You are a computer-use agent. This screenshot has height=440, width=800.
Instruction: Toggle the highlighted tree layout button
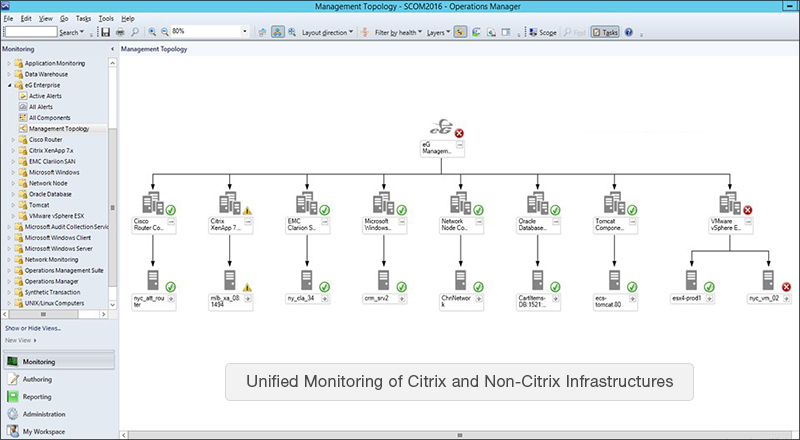point(278,32)
